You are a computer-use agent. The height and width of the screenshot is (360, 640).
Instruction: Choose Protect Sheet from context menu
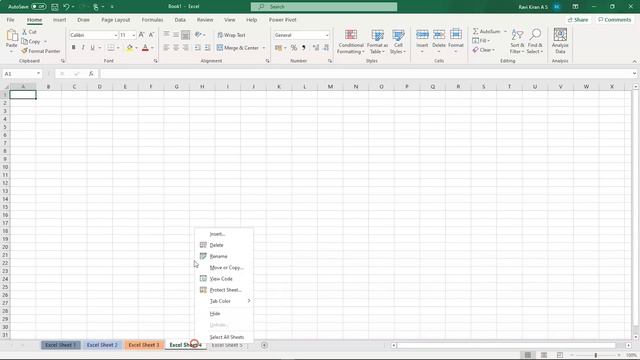point(224,290)
